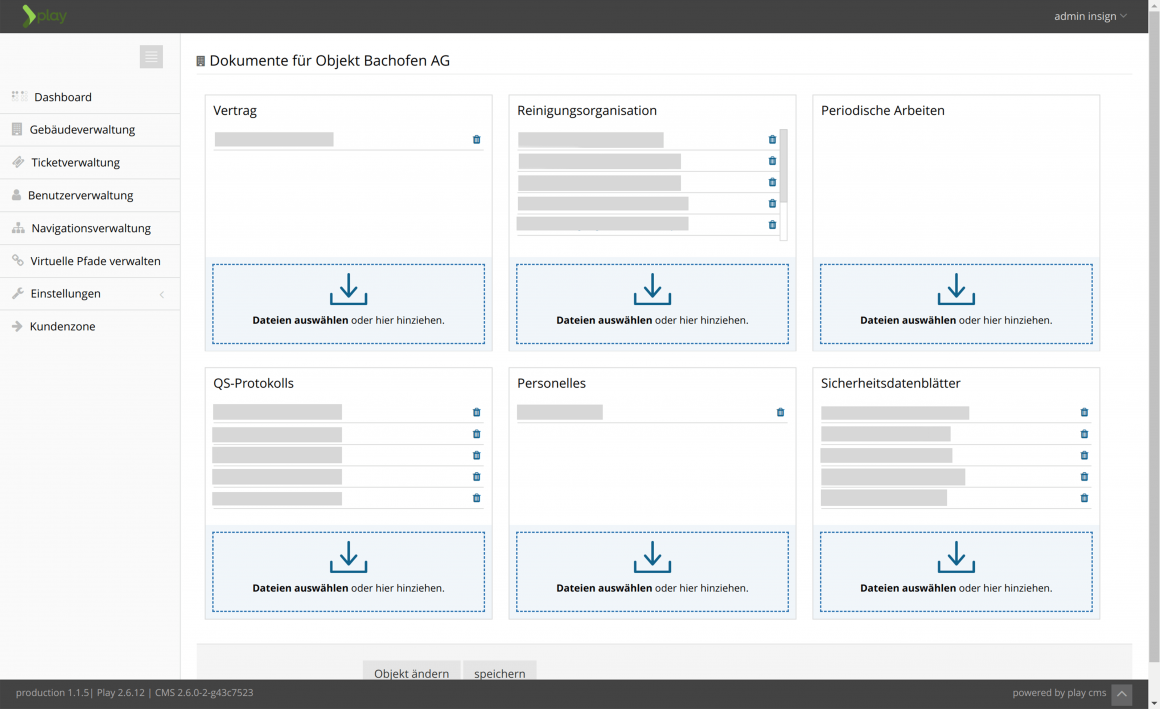The image size is (1160, 709).
Task: Click Dateien auswählen in Vertrag panel
Action: click(300, 321)
